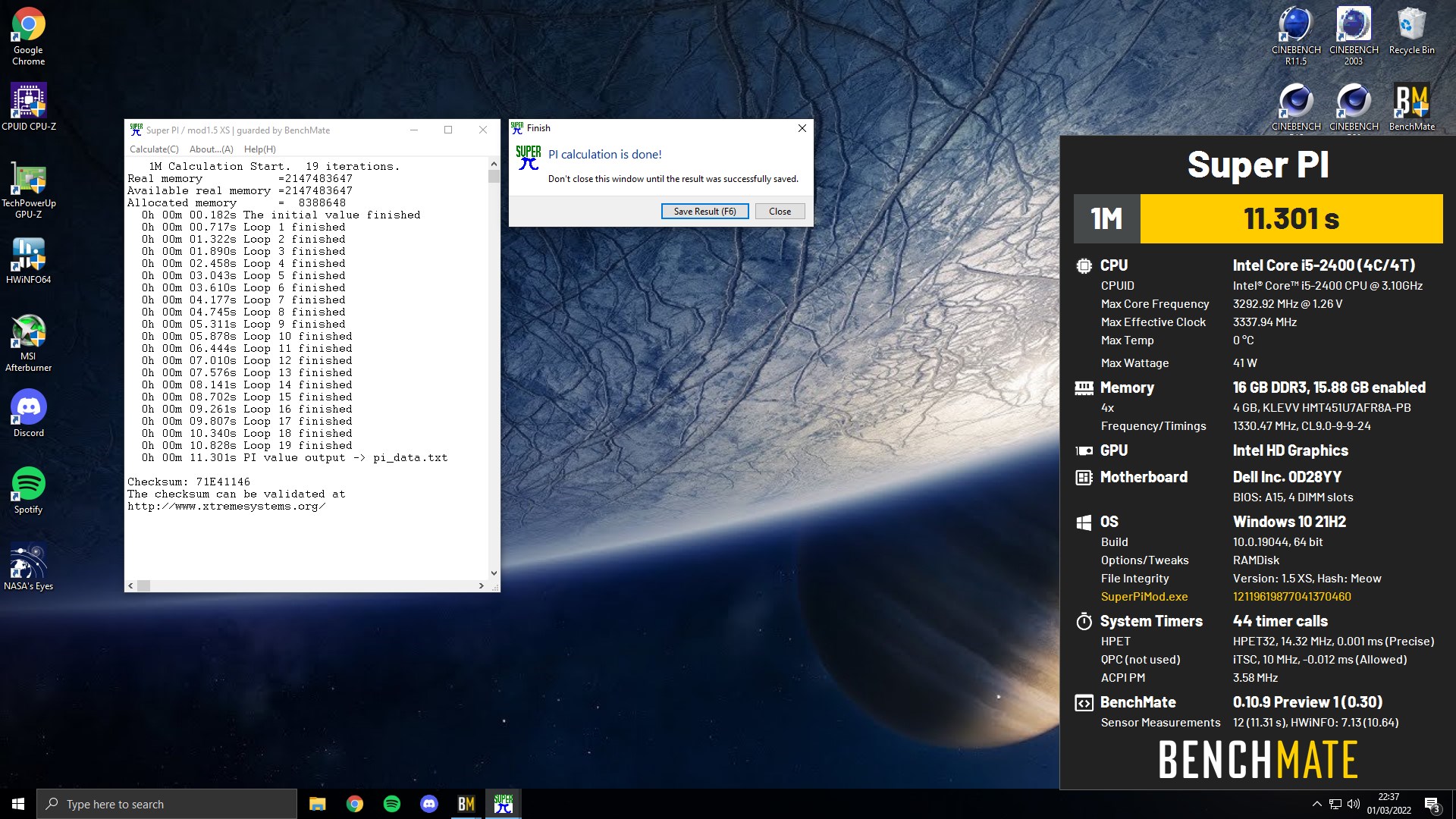The image size is (1456, 819).
Task: Click '44 timer calls' text
Action: pyautogui.click(x=1280, y=621)
